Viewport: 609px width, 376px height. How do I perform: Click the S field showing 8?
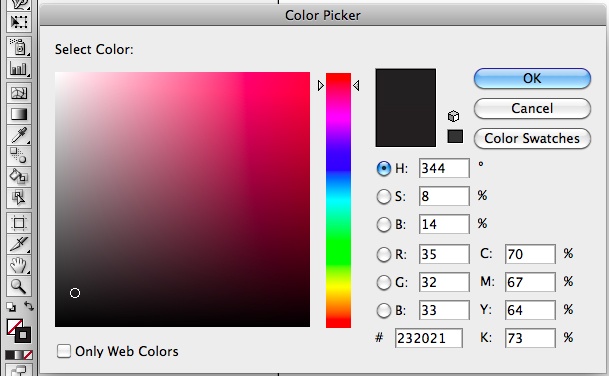(444, 196)
